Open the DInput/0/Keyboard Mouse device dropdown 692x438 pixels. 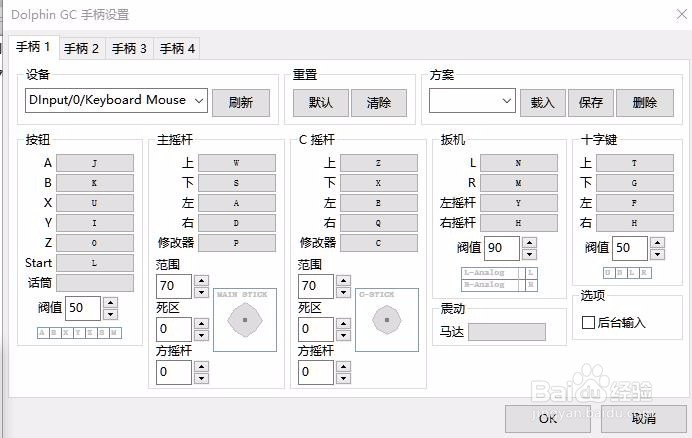tap(116, 100)
